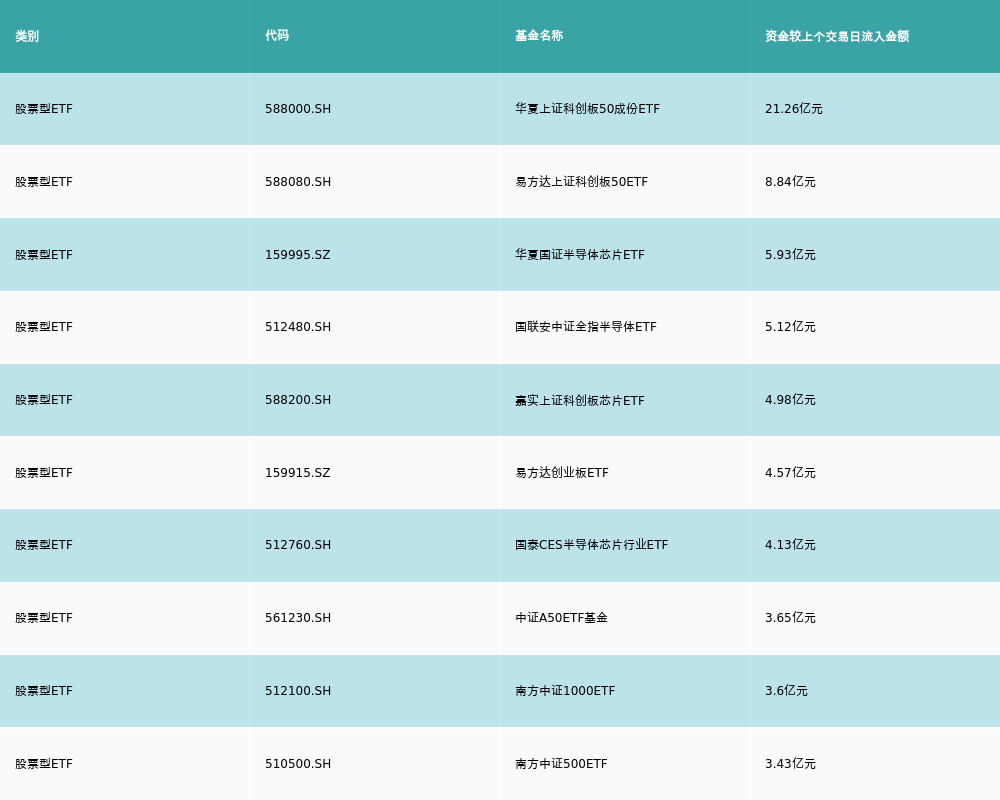Select fund code 588000.SH
Viewport: 1000px width, 800px height.
click(x=298, y=109)
